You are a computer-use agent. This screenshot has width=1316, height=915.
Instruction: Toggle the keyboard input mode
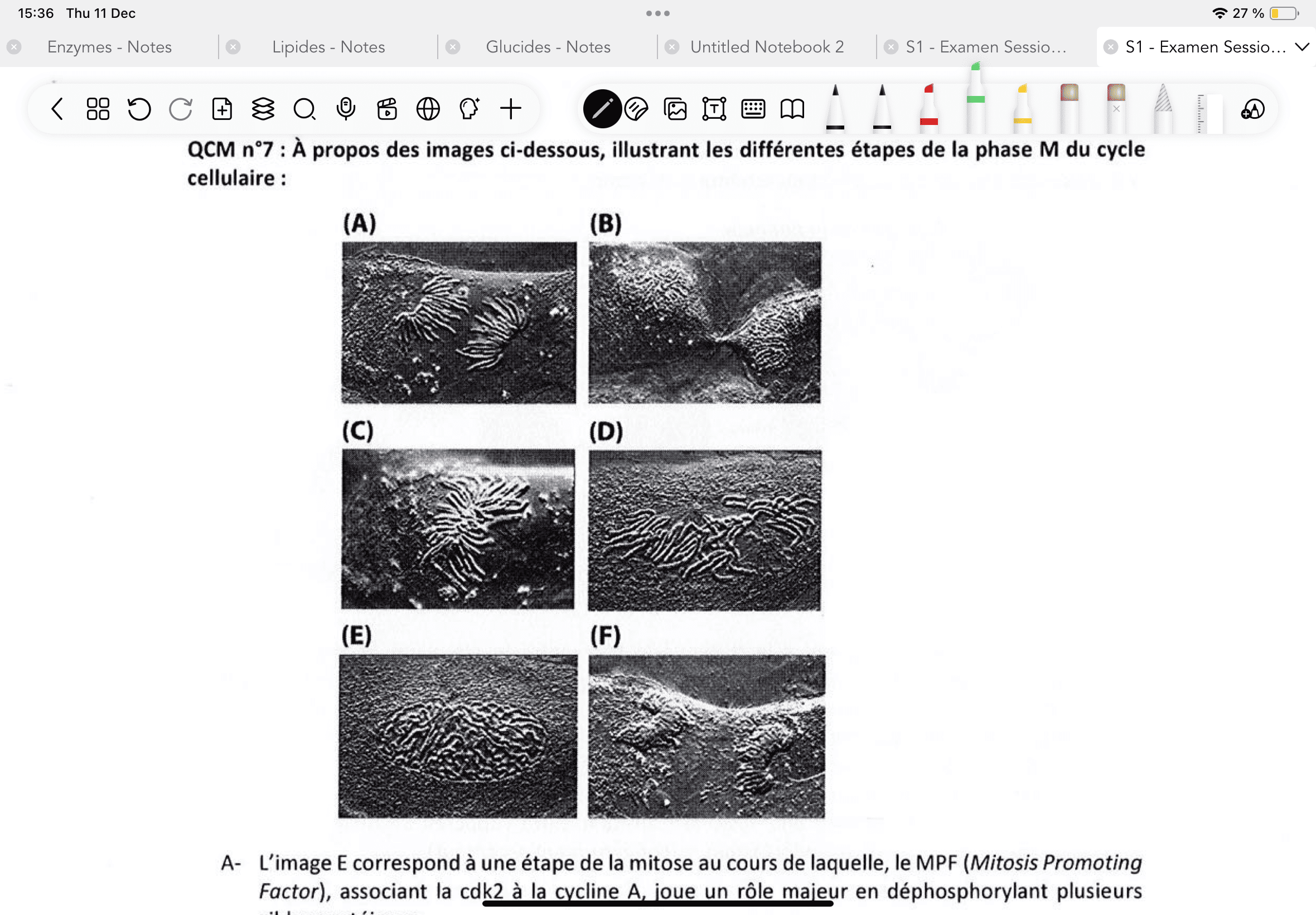pyautogui.click(x=753, y=108)
